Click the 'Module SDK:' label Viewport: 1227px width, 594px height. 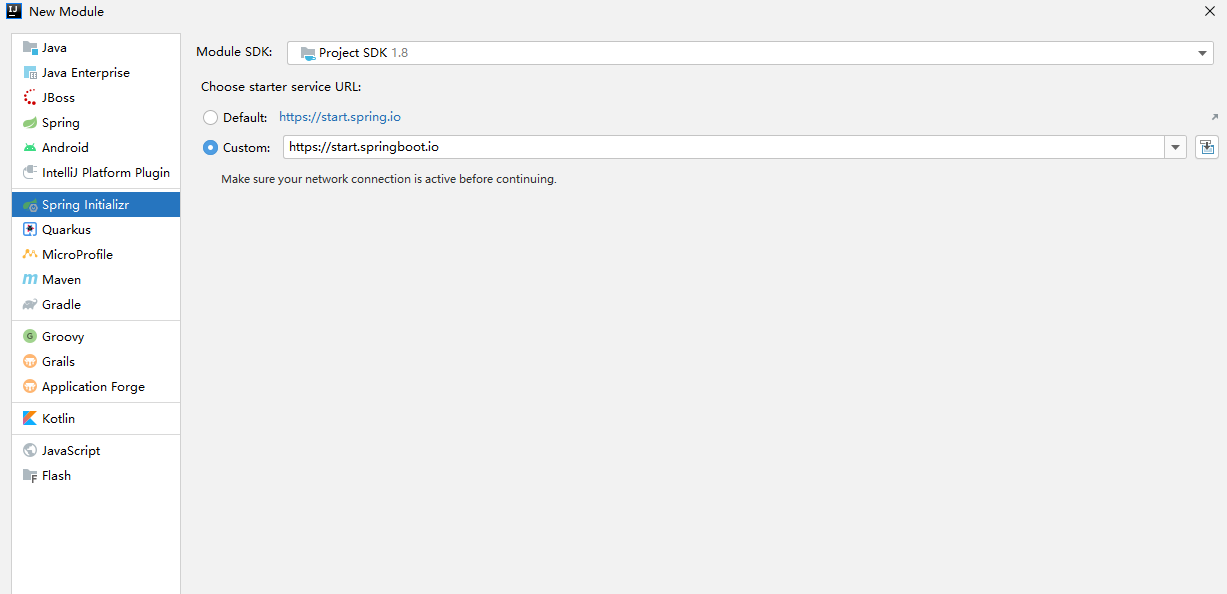click(x=234, y=52)
